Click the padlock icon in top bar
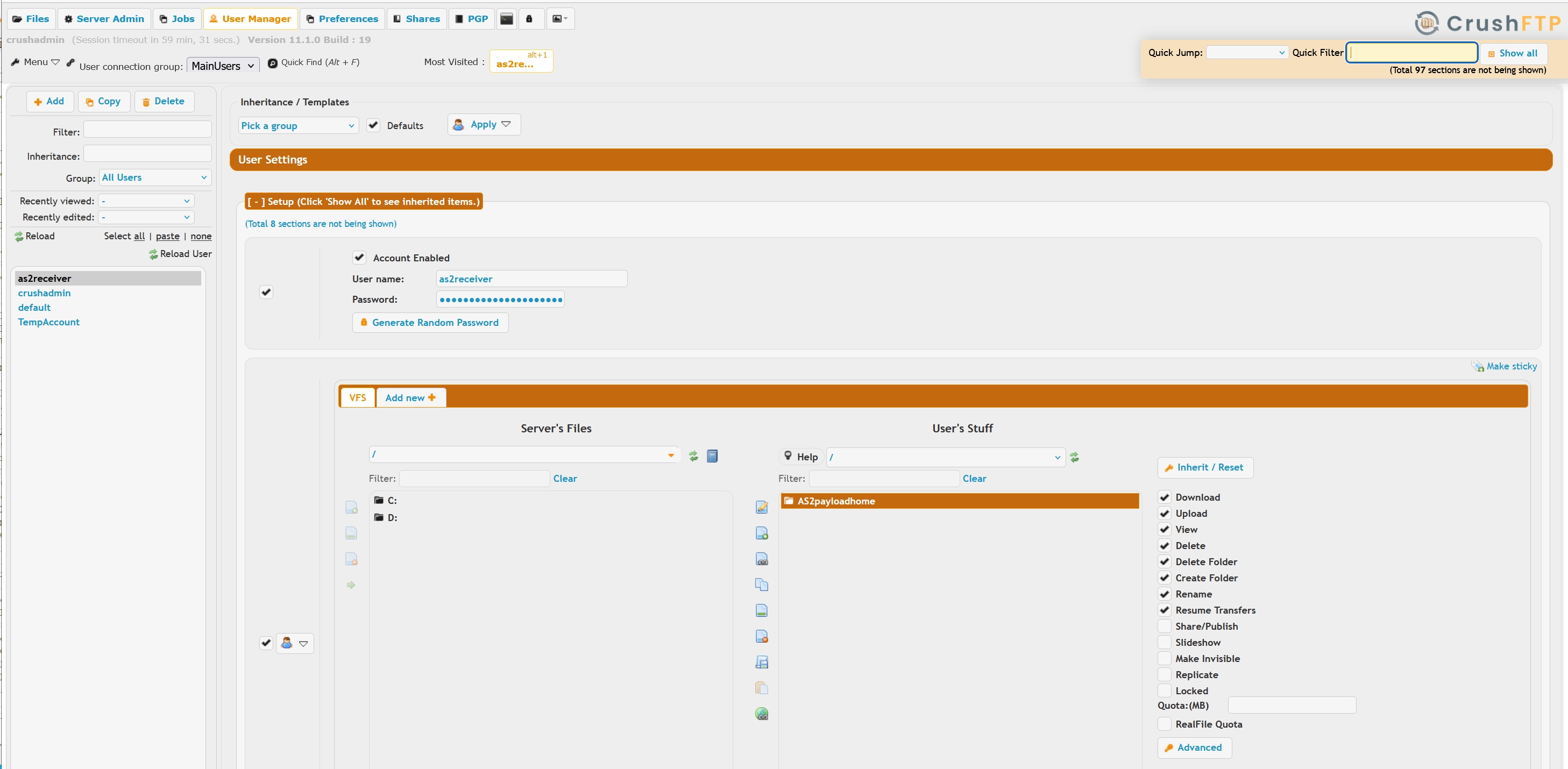 [x=529, y=19]
